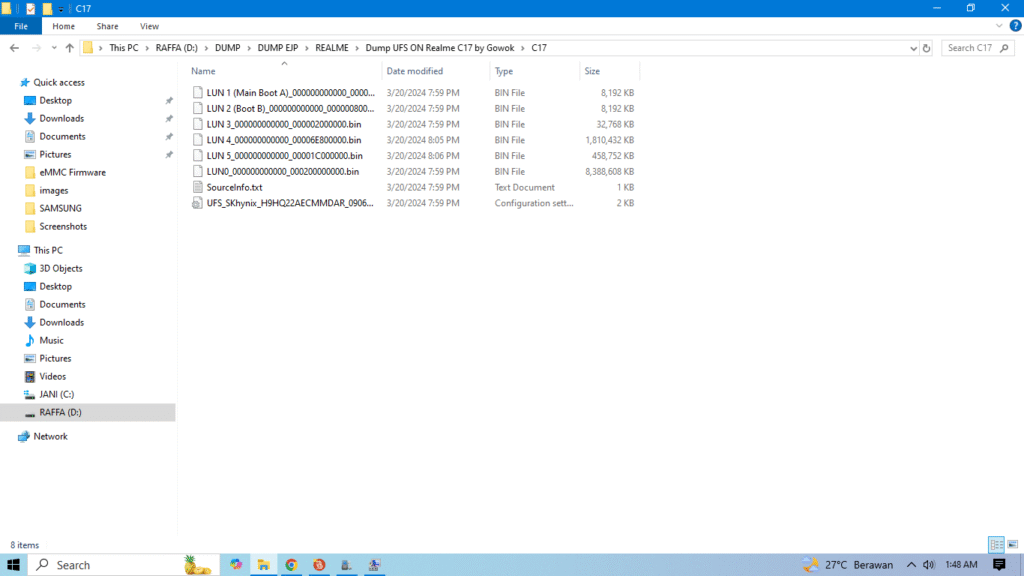This screenshot has height=576, width=1024.
Task: Select LUN0_000000000000 bin file
Action: pos(282,171)
